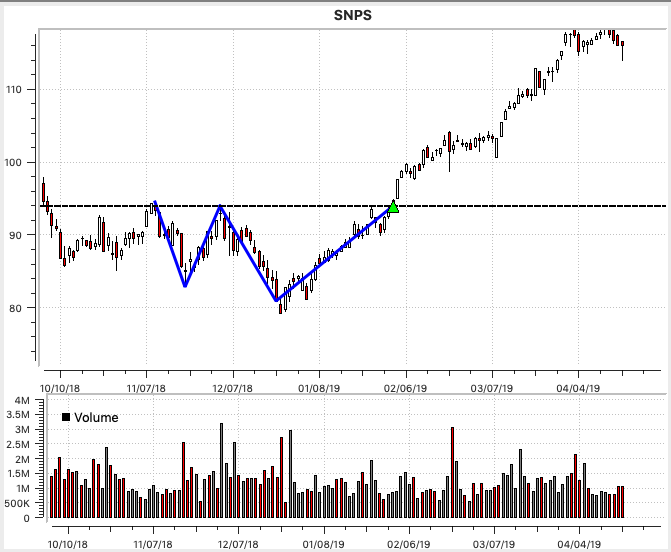The height and width of the screenshot is (552, 671).
Task: Click the 2M volume axis label
Action: pos(22,459)
